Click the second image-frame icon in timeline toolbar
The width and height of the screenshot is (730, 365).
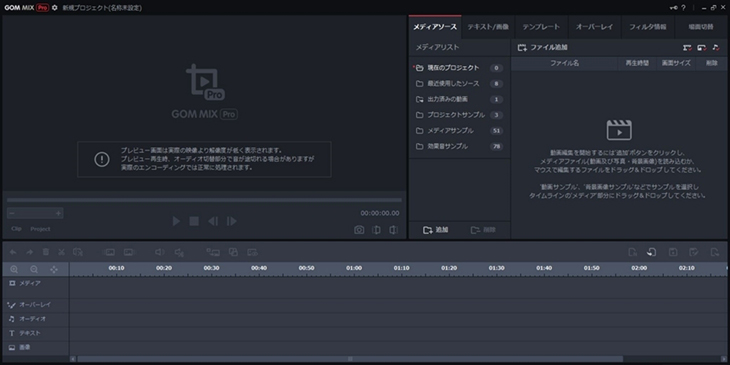[x=129, y=252]
